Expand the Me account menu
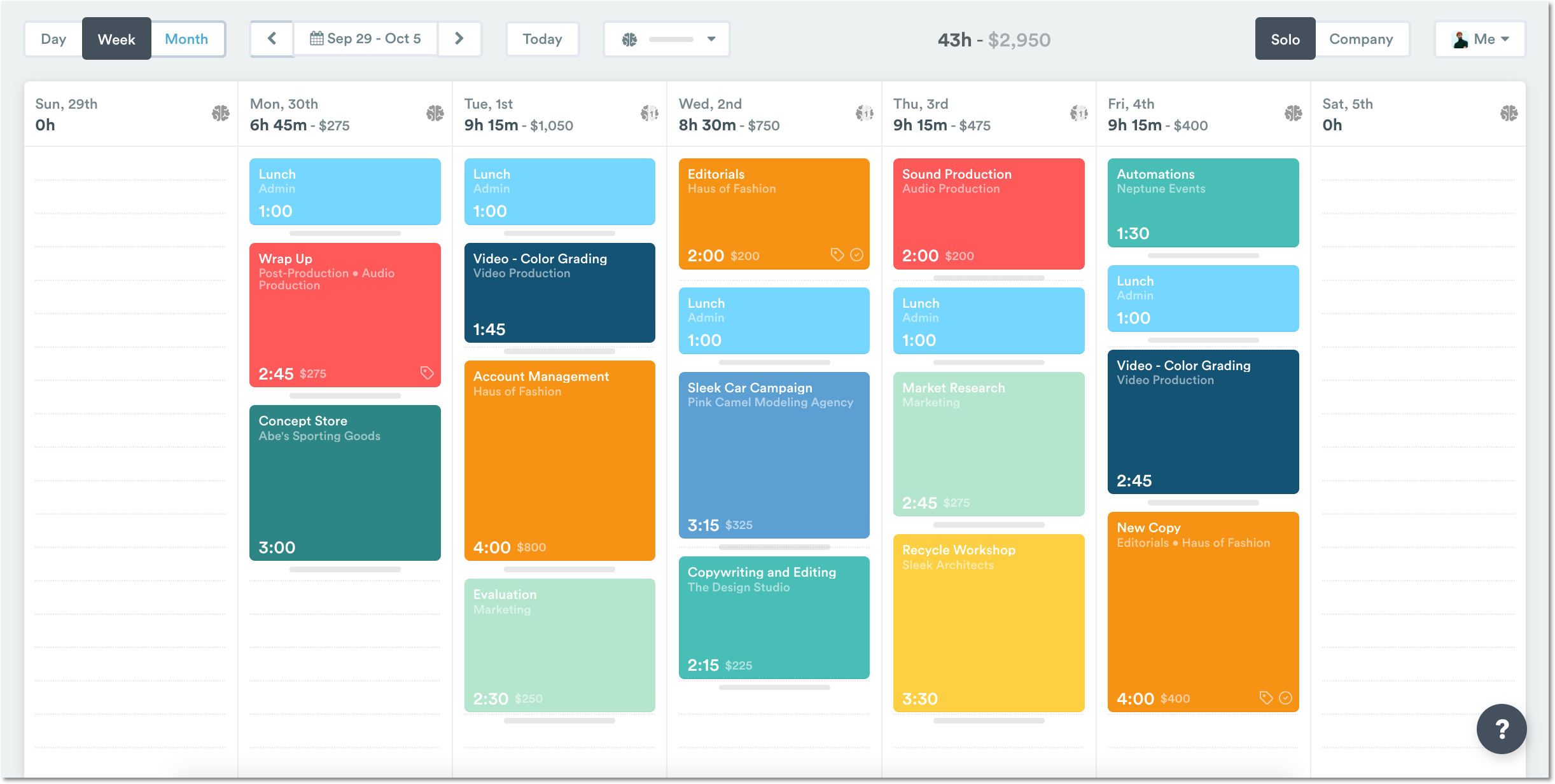Screen dimensions: 1555x784 1481,39
